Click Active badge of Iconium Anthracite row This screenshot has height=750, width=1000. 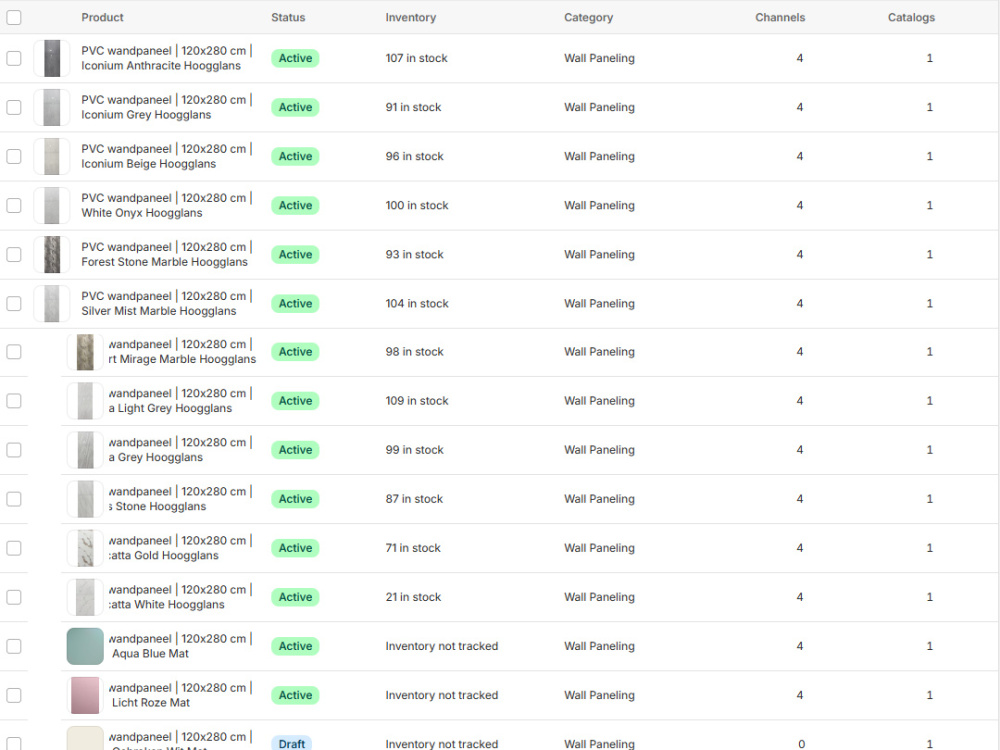(x=295, y=58)
